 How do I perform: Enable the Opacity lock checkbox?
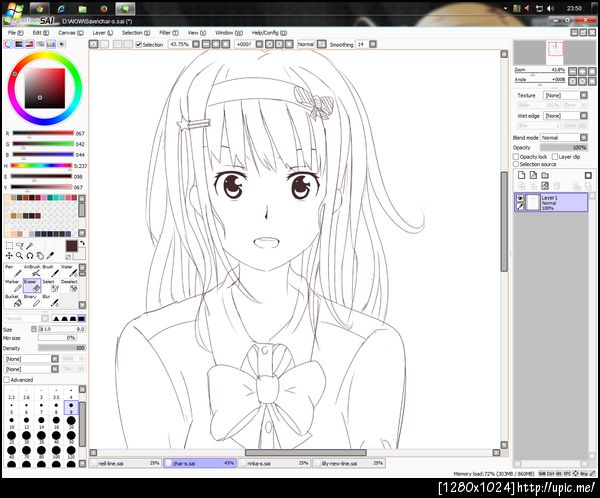(x=516, y=157)
